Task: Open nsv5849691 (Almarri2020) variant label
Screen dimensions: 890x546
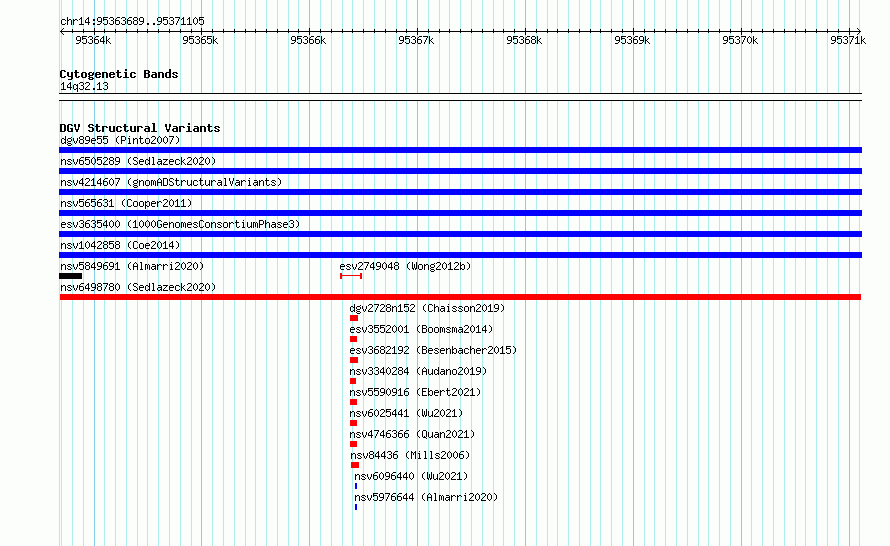Action: 132,266
